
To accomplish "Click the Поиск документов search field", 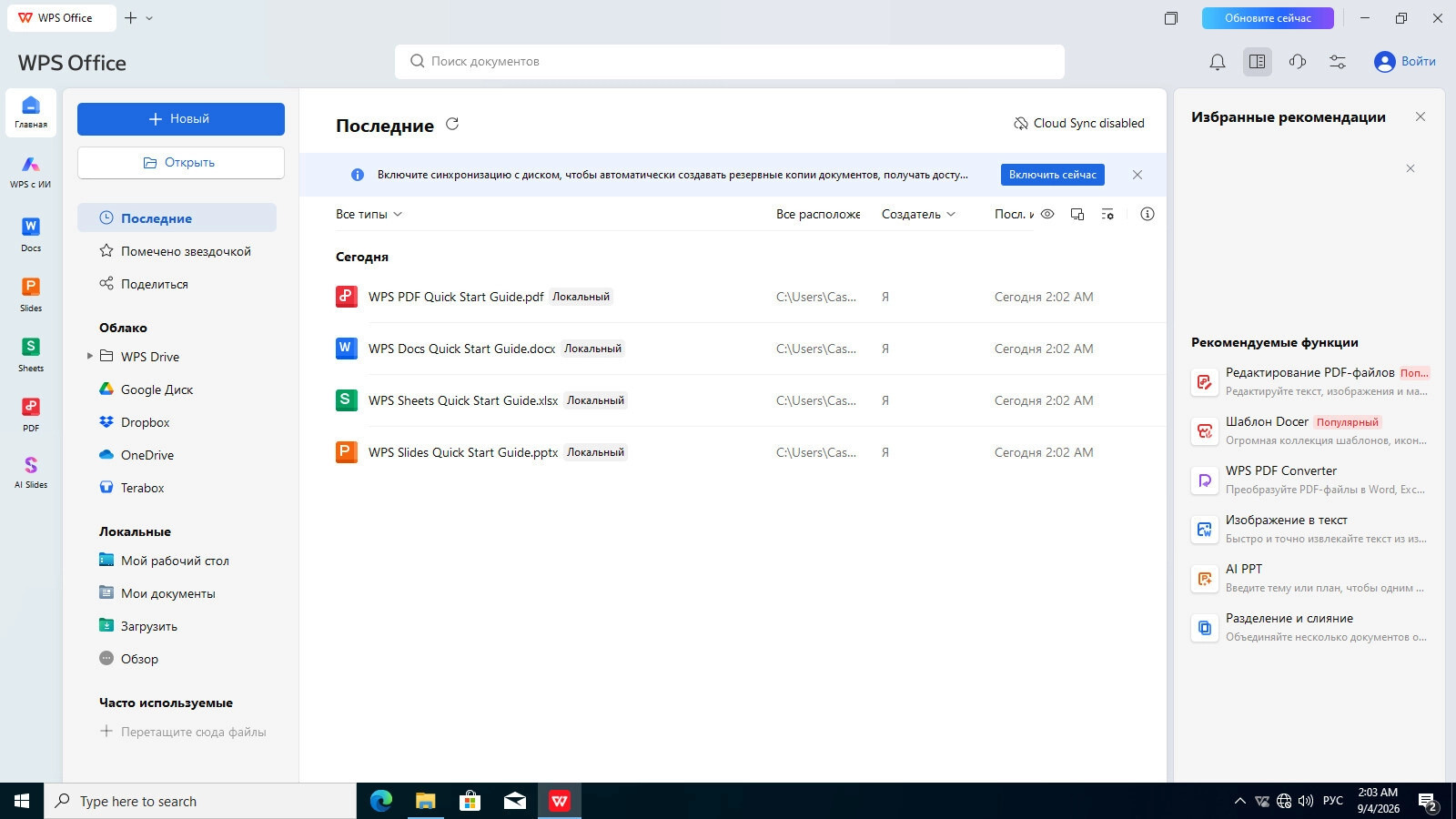I will pyautogui.click(x=730, y=61).
